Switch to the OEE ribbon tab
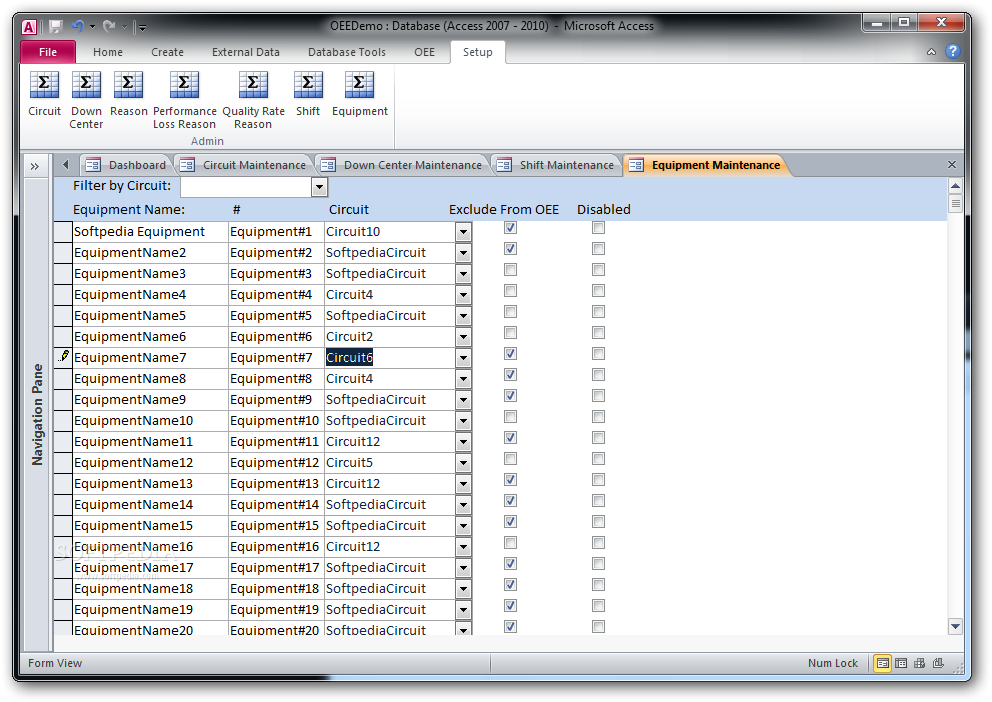 (425, 52)
